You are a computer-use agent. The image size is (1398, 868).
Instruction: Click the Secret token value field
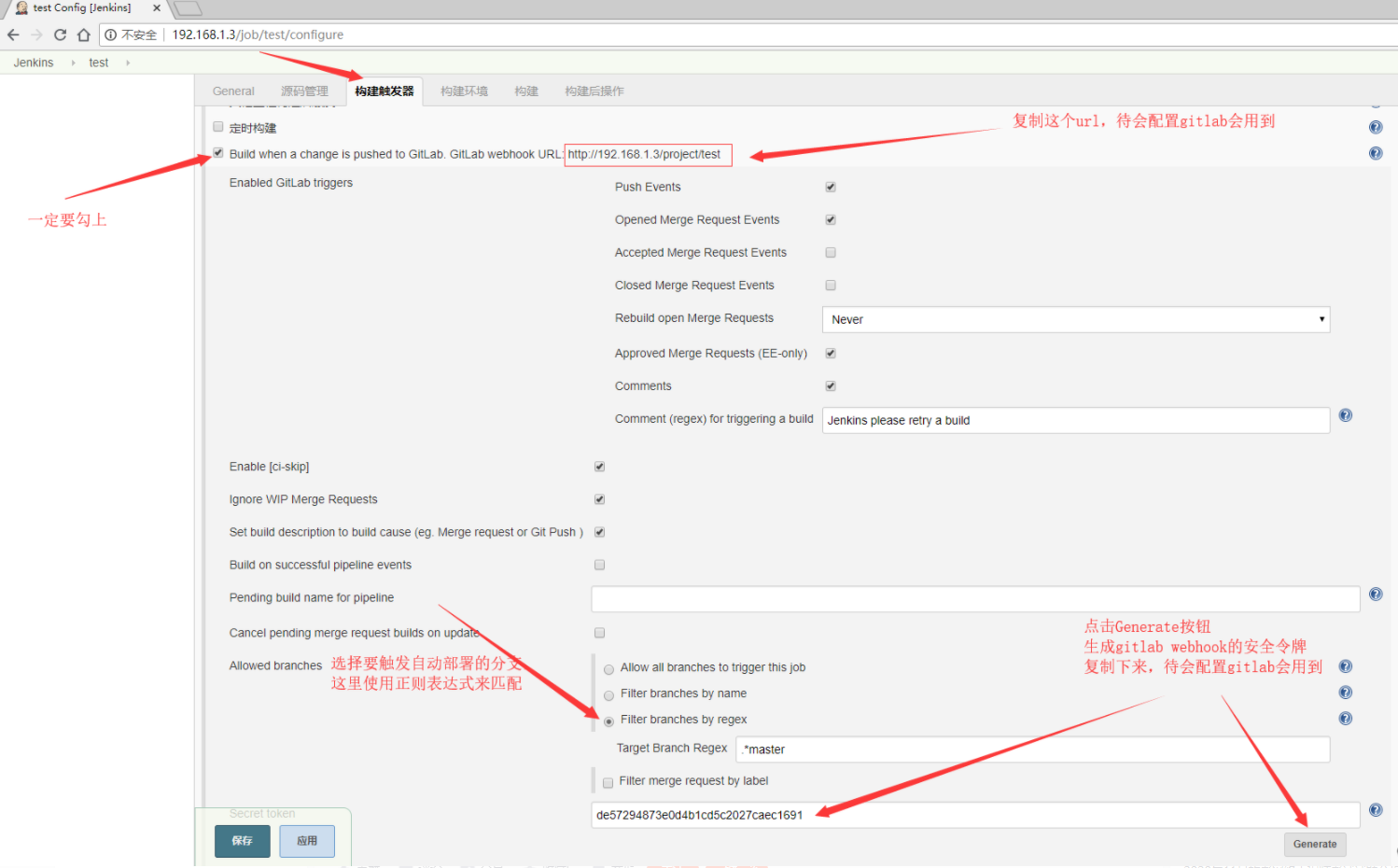tap(975, 815)
